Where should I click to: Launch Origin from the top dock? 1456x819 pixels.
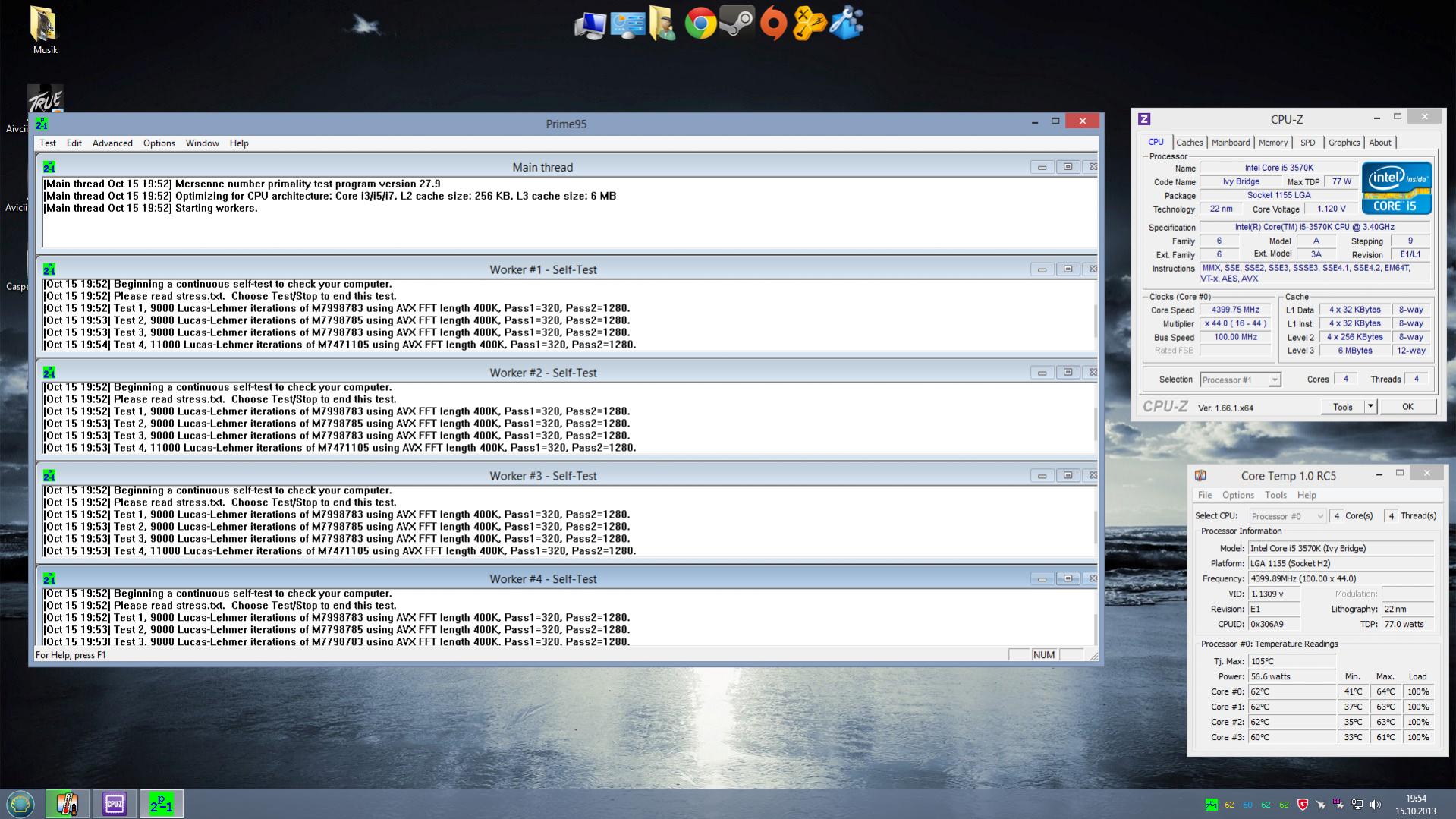click(773, 24)
